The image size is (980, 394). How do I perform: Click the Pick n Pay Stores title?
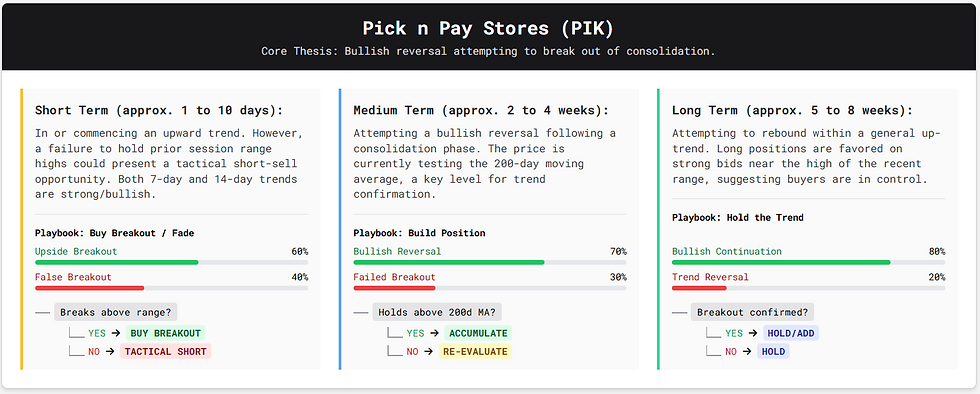(489, 29)
